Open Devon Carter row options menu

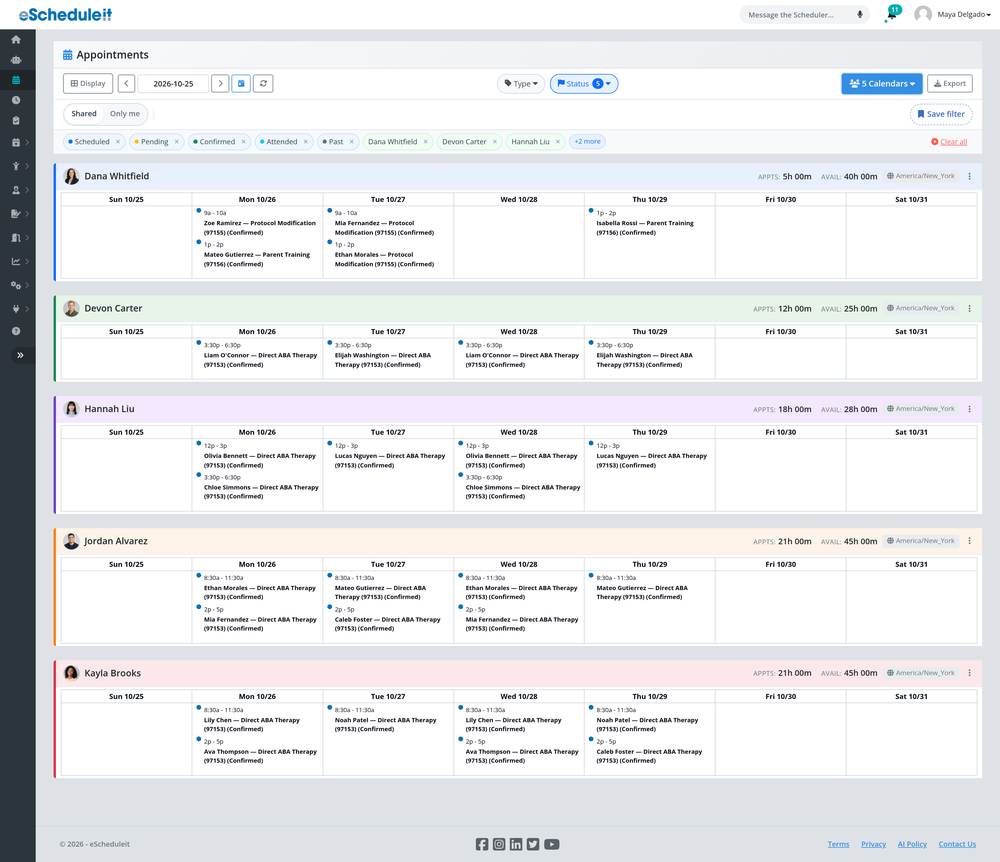(x=969, y=309)
